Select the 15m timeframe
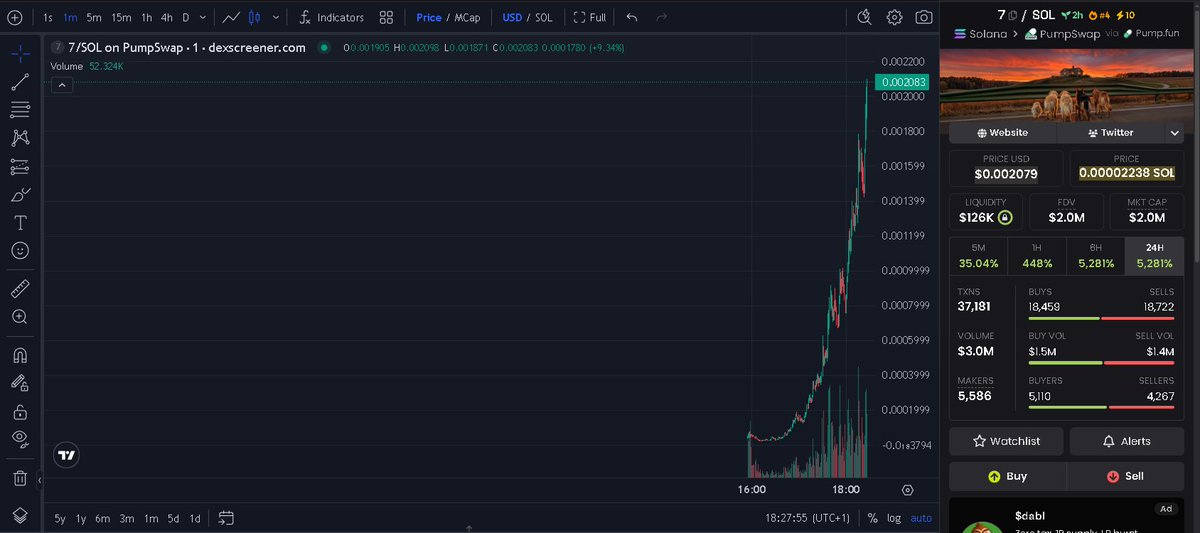Image resolution: width=1200 pixels, height=533 pixels. tap(121, 17)
